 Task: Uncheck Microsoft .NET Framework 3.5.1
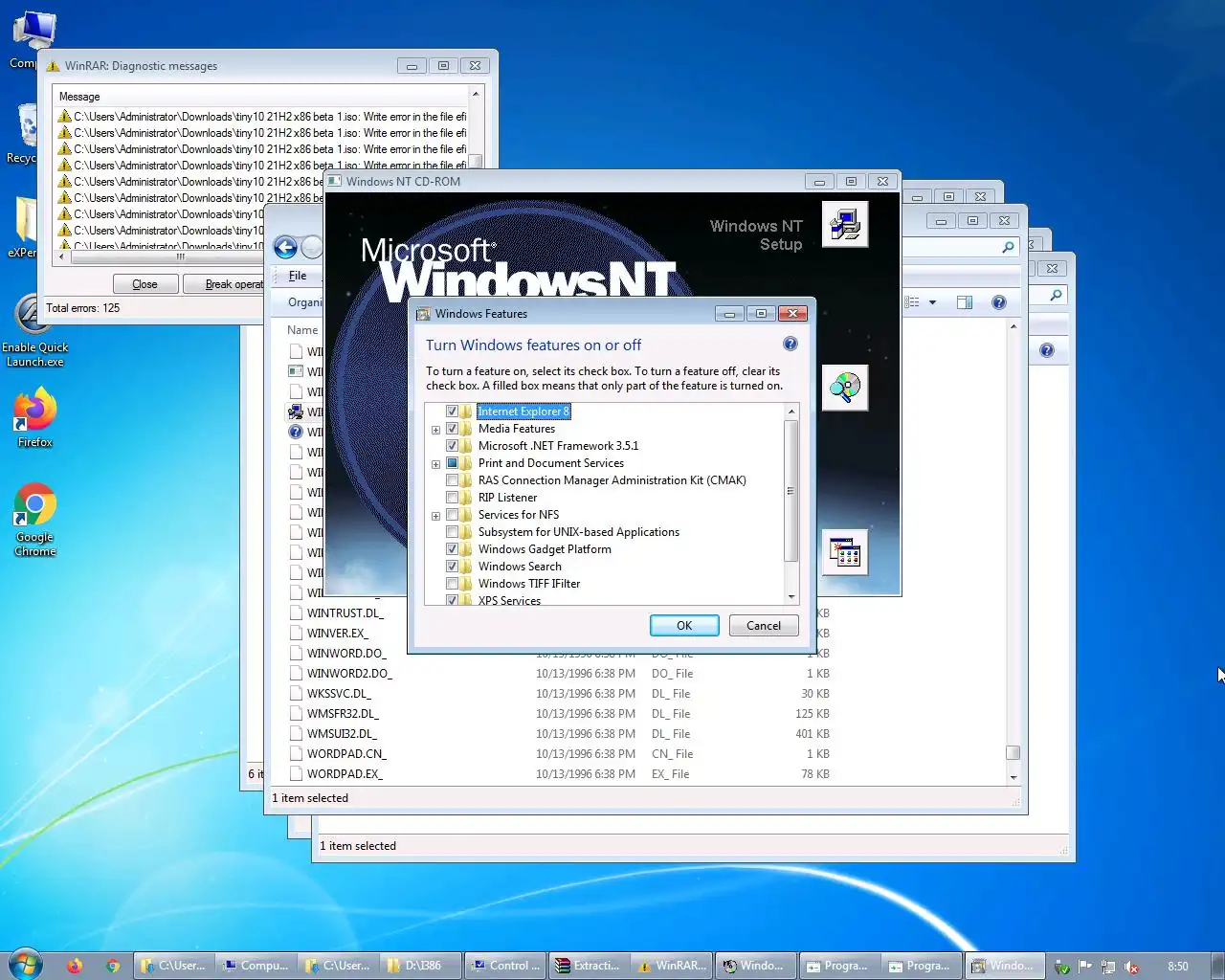[452, 446]
